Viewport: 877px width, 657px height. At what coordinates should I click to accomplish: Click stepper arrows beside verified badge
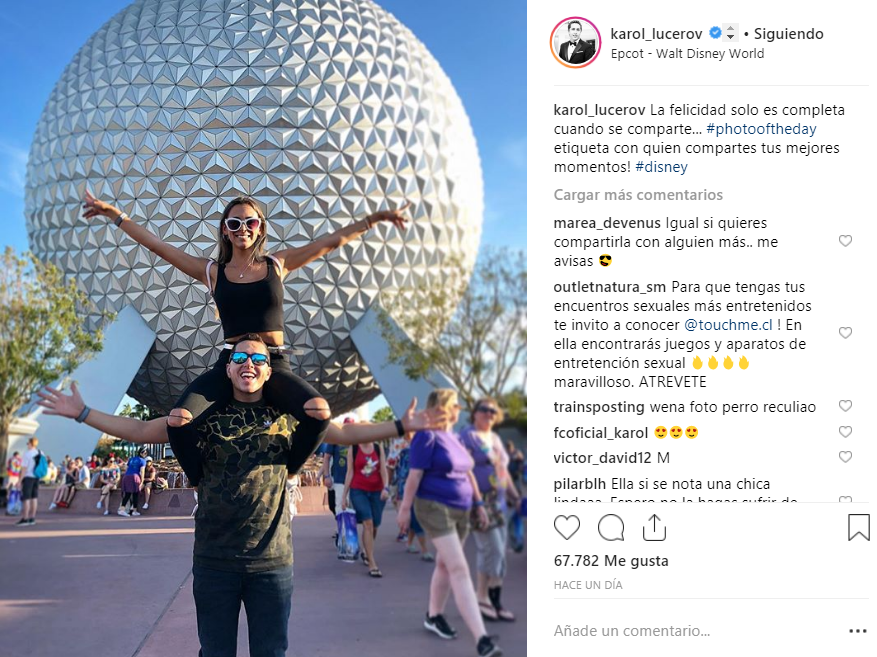point(730,33)
